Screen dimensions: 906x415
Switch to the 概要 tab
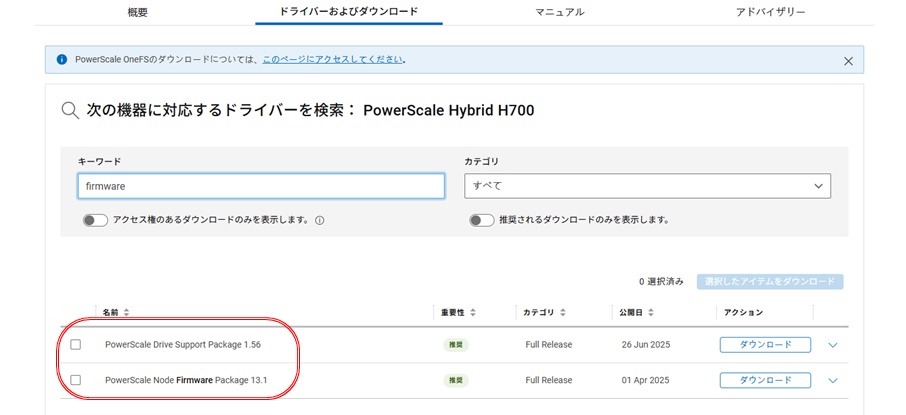pos(138,12)
